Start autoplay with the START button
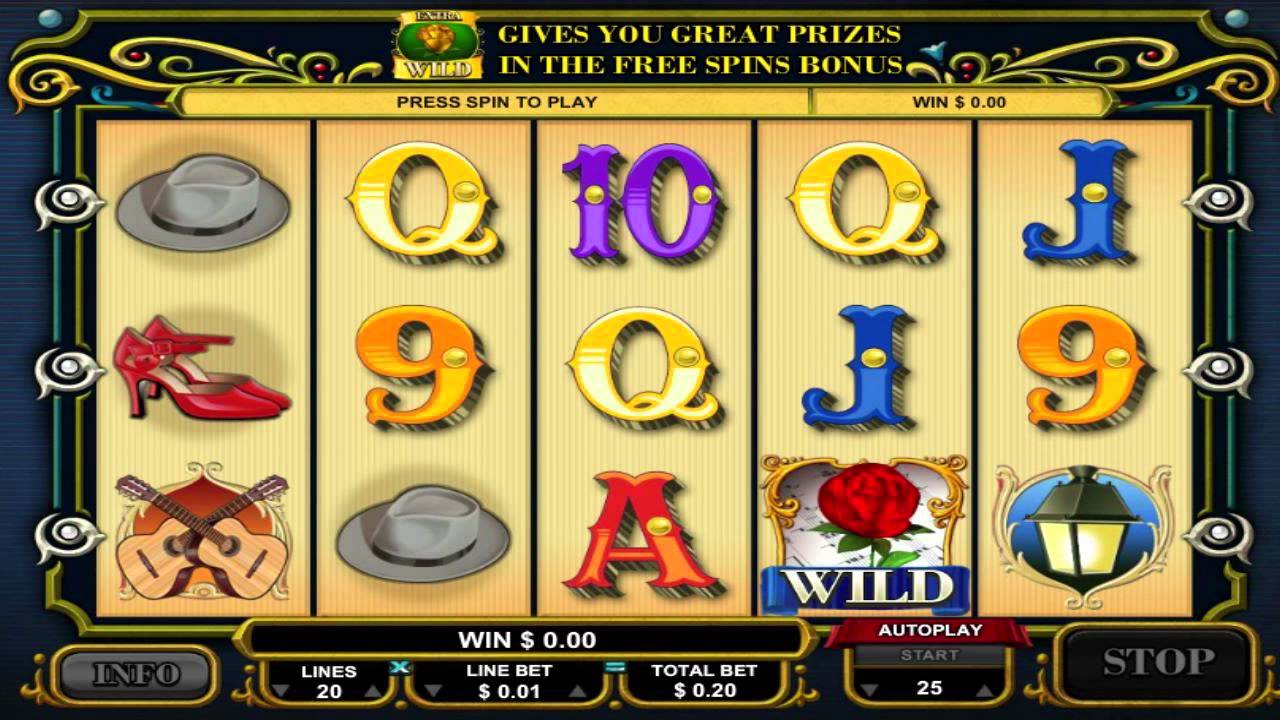 tap(929, 655)
